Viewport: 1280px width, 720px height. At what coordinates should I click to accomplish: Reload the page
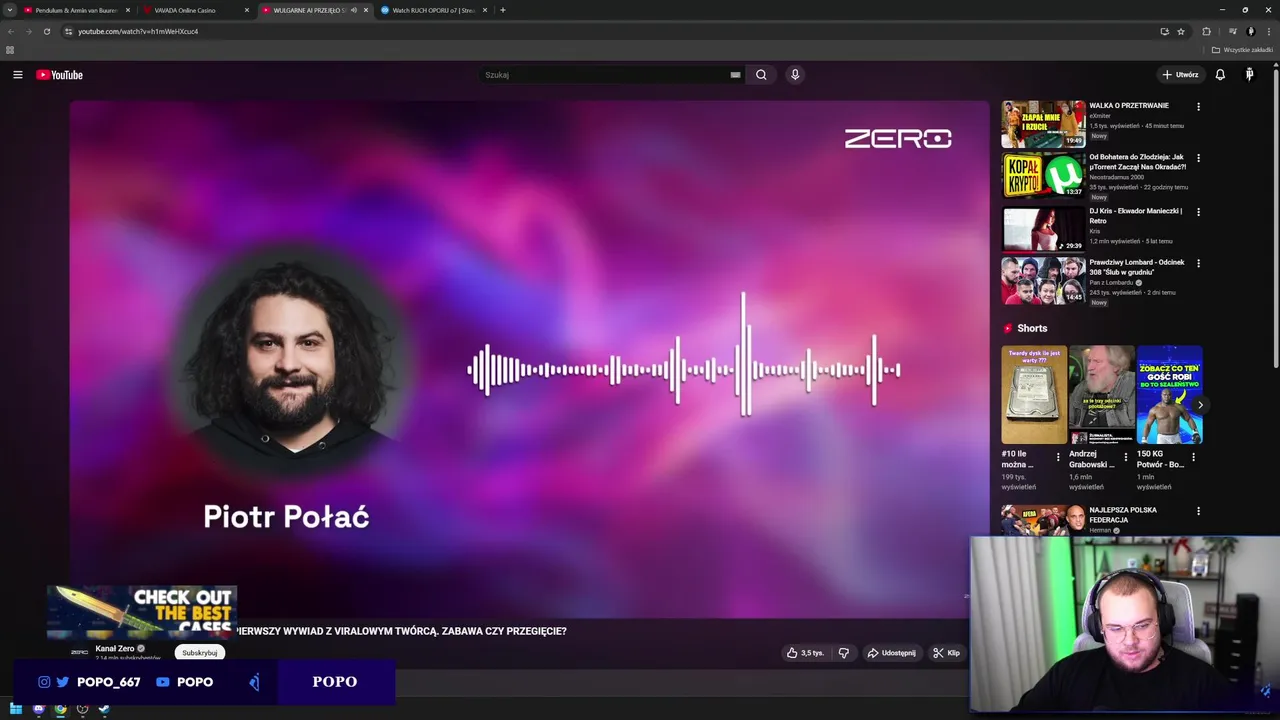tap(46, 31)
